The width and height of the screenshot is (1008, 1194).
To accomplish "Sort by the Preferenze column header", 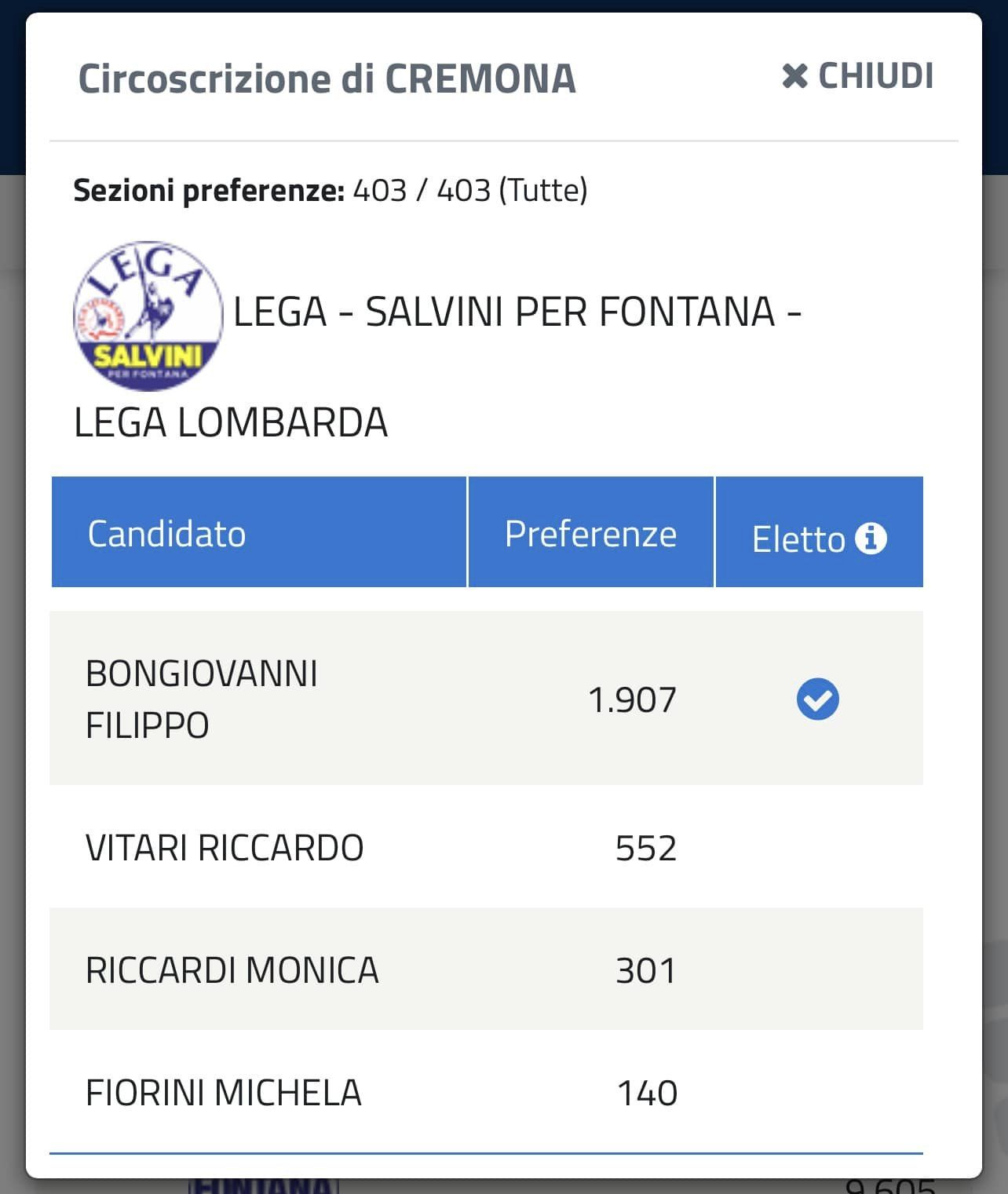I will point(590,534).
